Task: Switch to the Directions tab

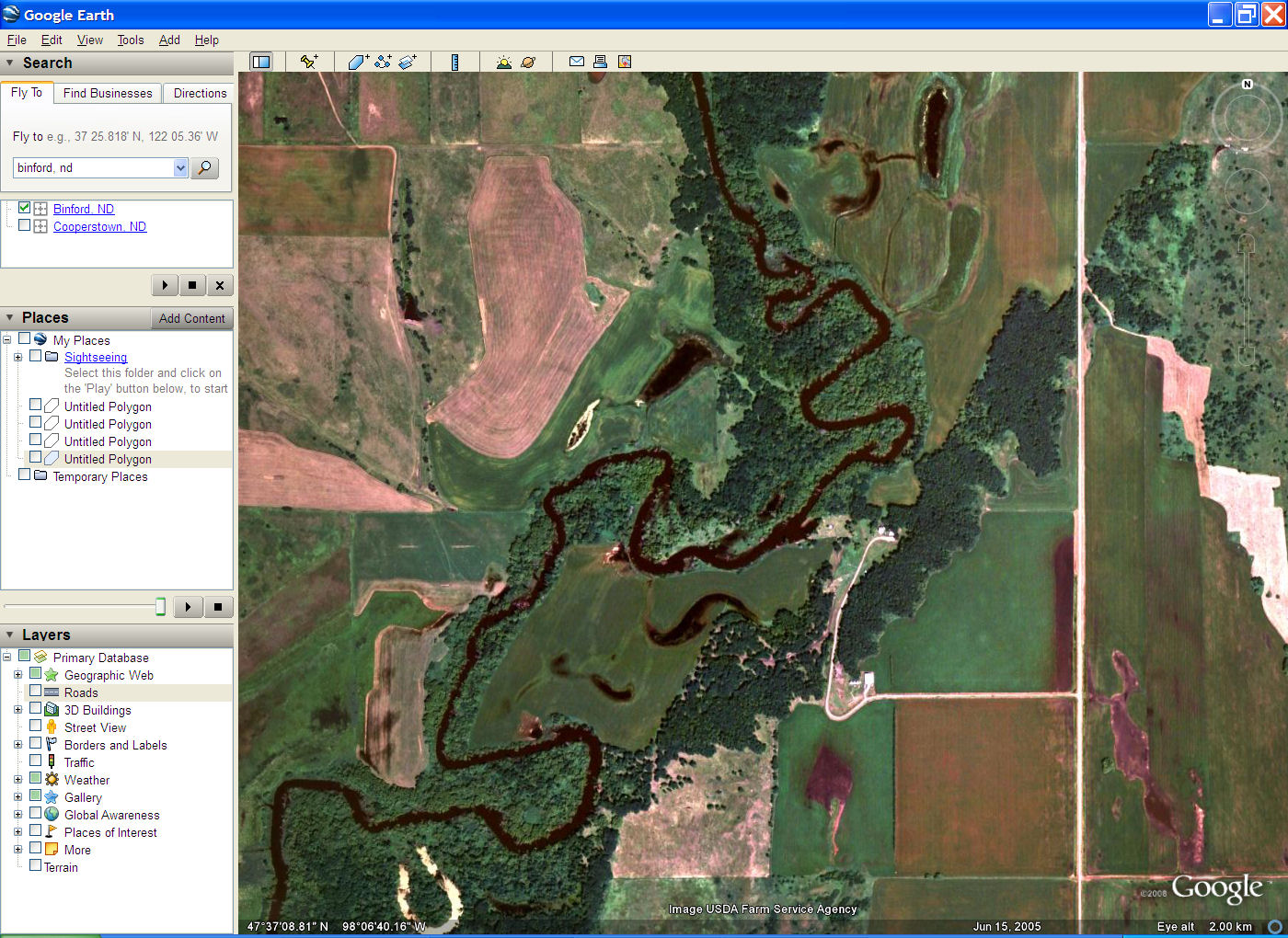Action: click(x=200, y=93)
